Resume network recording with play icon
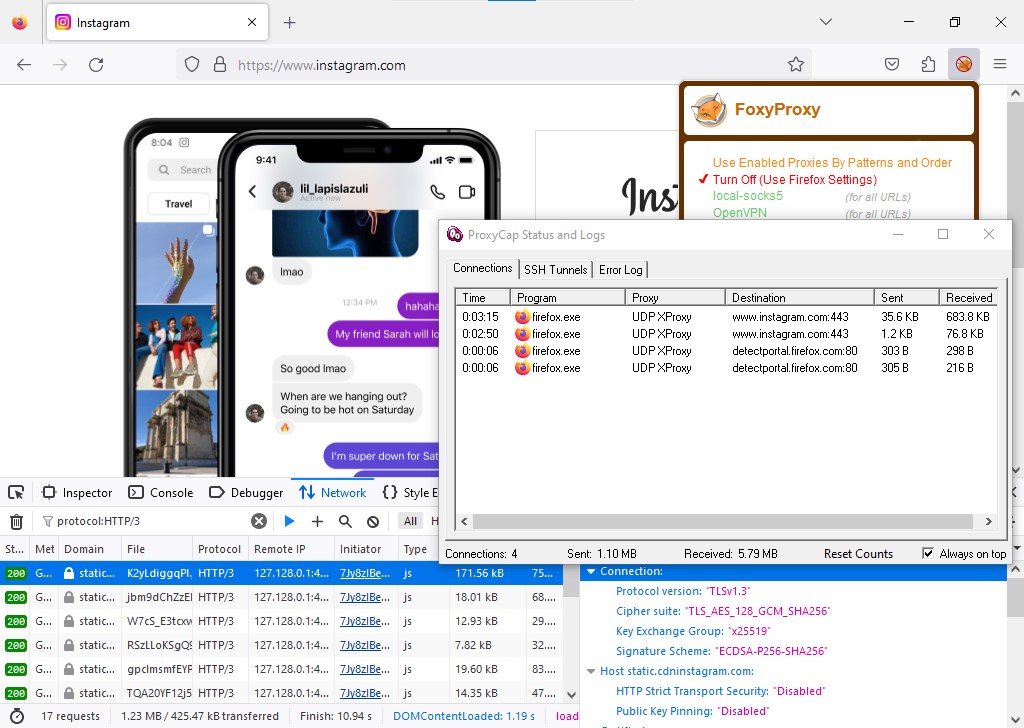 click(x=289, y=521)
